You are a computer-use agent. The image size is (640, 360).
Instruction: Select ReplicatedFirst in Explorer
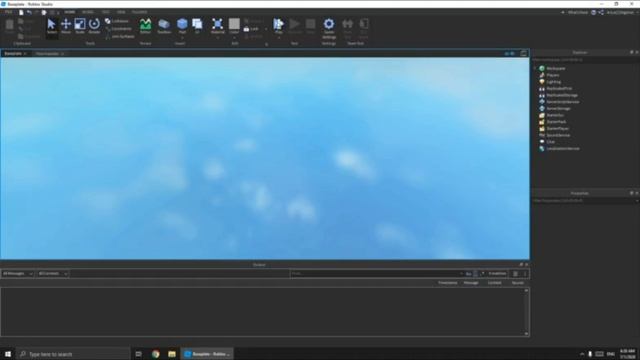(x=559, y=89)
